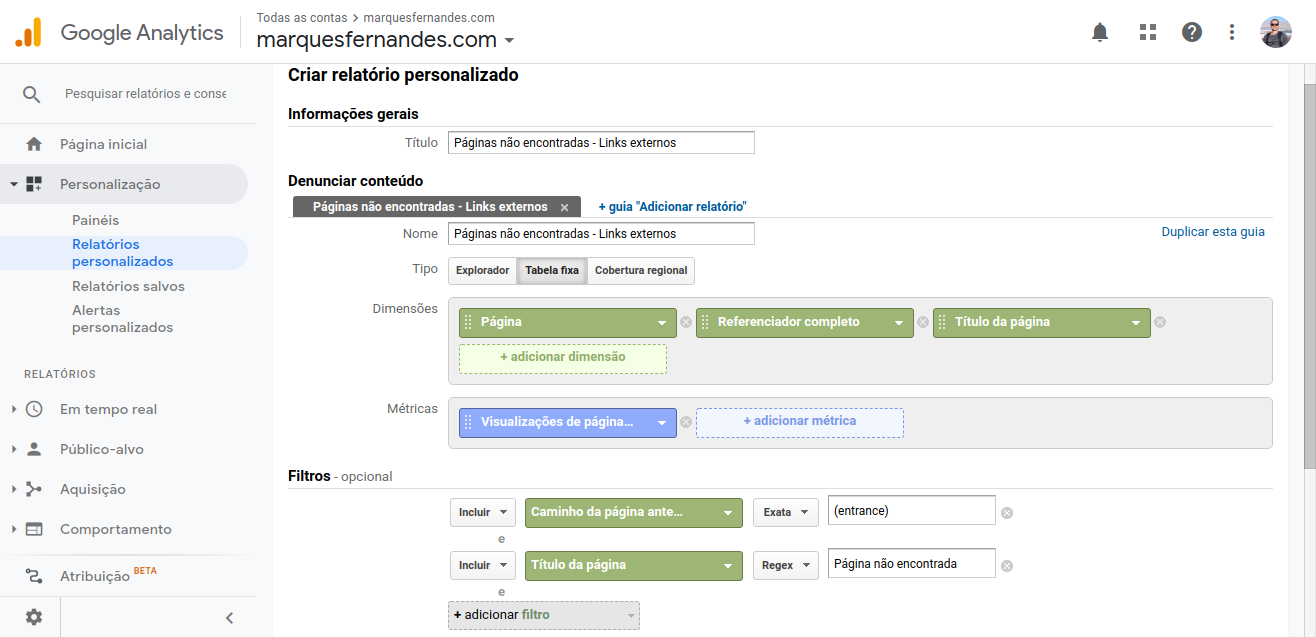Remove the Página dimension
1316x637 pixels.
pyautogui.click(x=686, y=322)
